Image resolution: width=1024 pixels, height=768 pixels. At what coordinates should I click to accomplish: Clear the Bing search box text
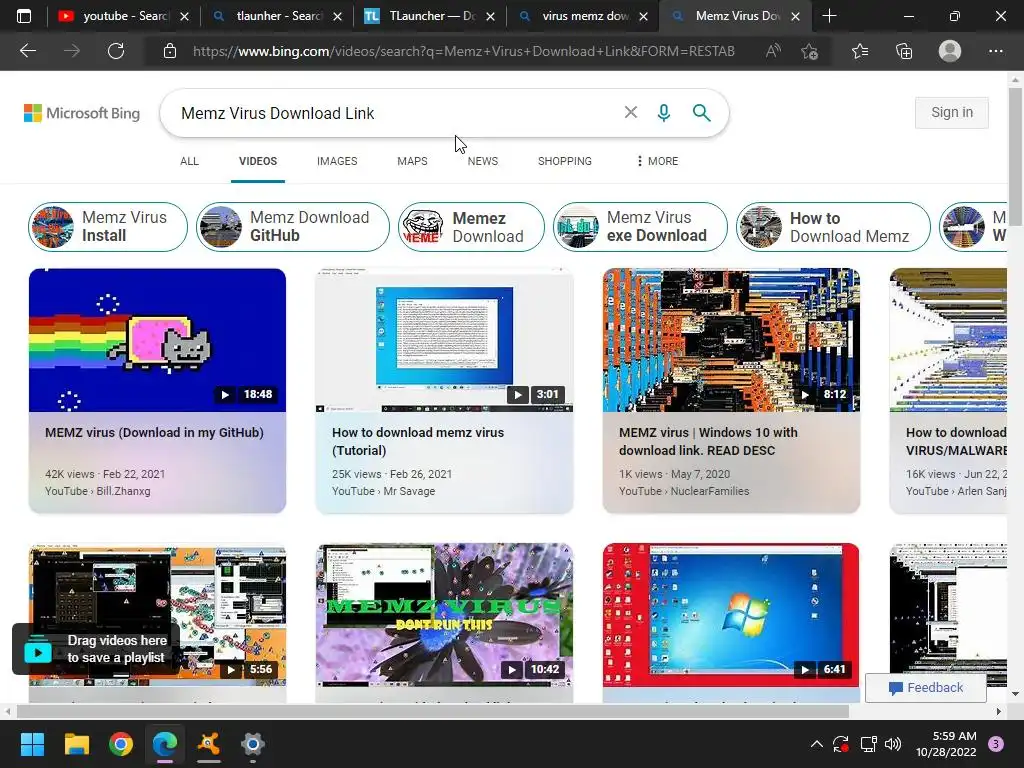630,112
